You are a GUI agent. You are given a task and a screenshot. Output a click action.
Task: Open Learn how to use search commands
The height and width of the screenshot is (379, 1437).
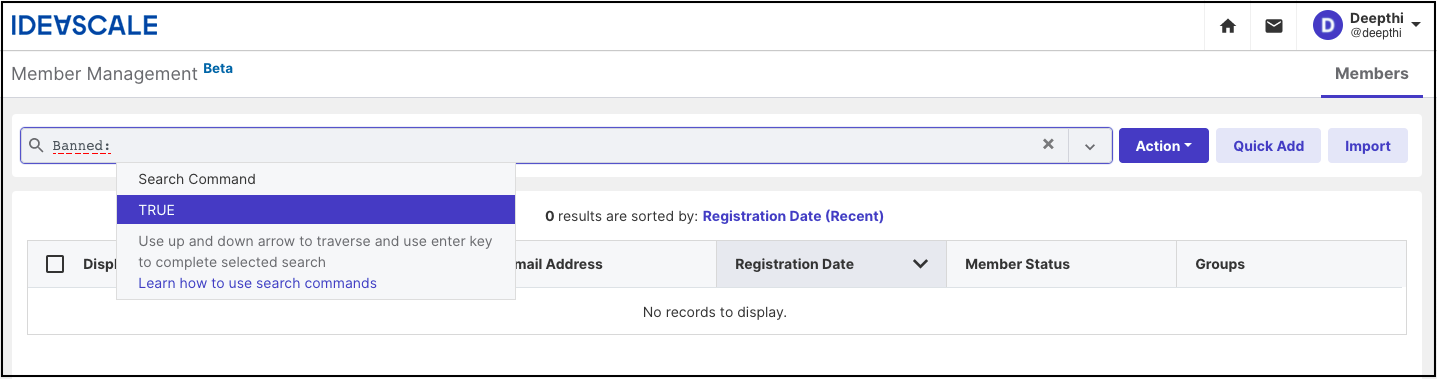pyautogui.click(x=257, y=283)
